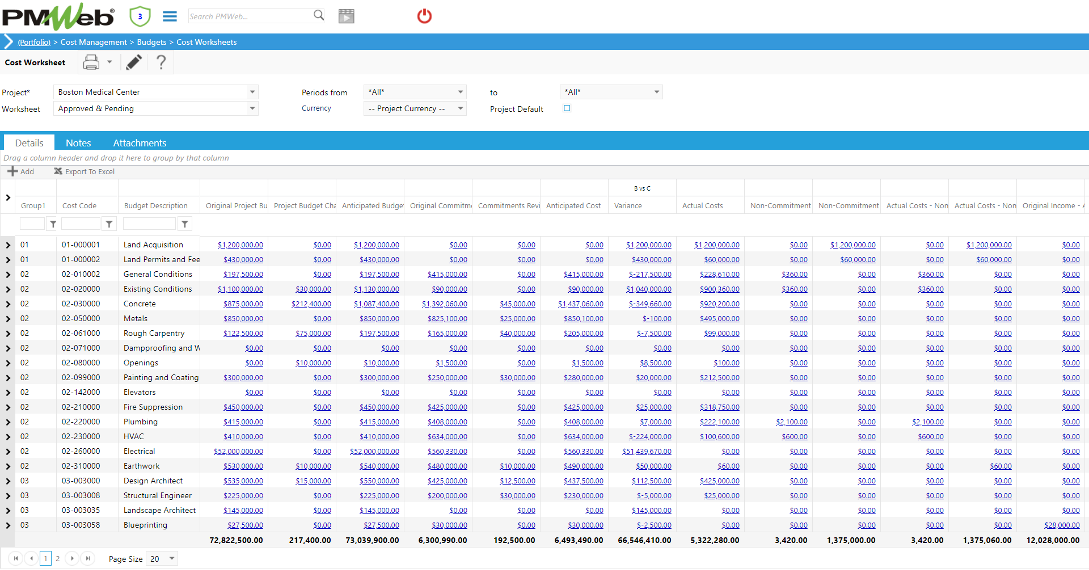
Task: Open Electrical original budget $52,000,000.00 link
Action: tap(238, 451)
